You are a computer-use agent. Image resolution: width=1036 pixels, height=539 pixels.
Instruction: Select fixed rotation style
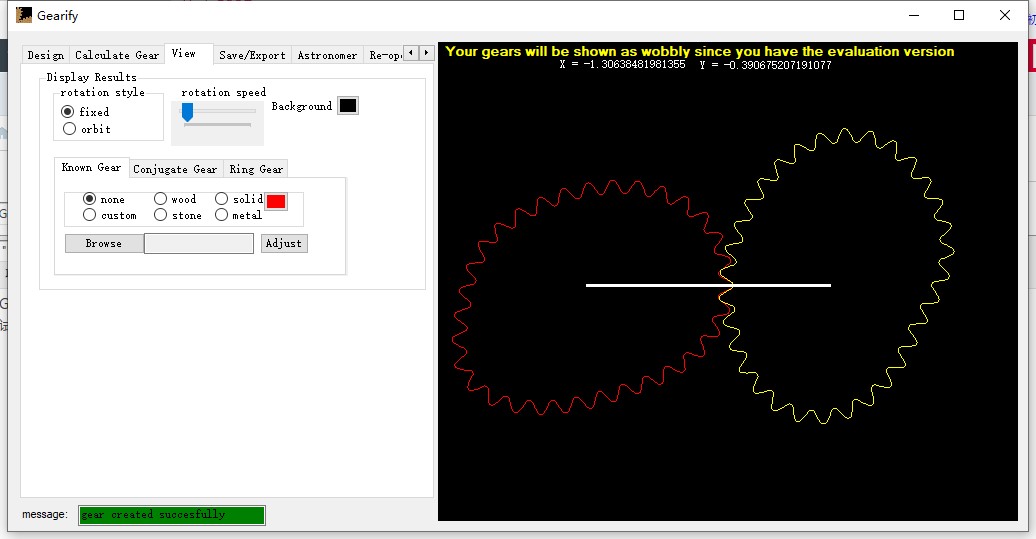(86, 112)
